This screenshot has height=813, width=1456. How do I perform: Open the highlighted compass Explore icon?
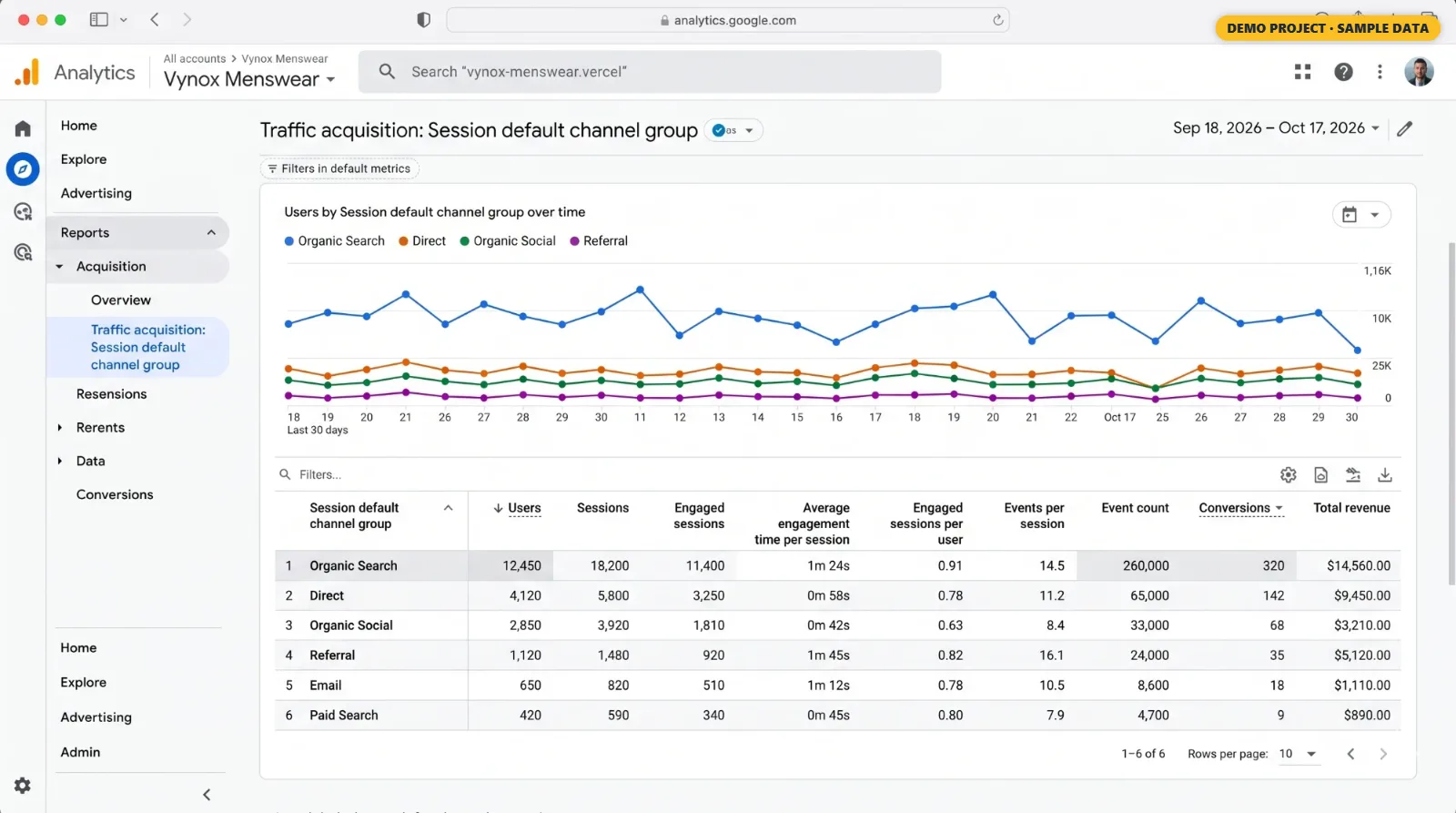click(23, 169)
